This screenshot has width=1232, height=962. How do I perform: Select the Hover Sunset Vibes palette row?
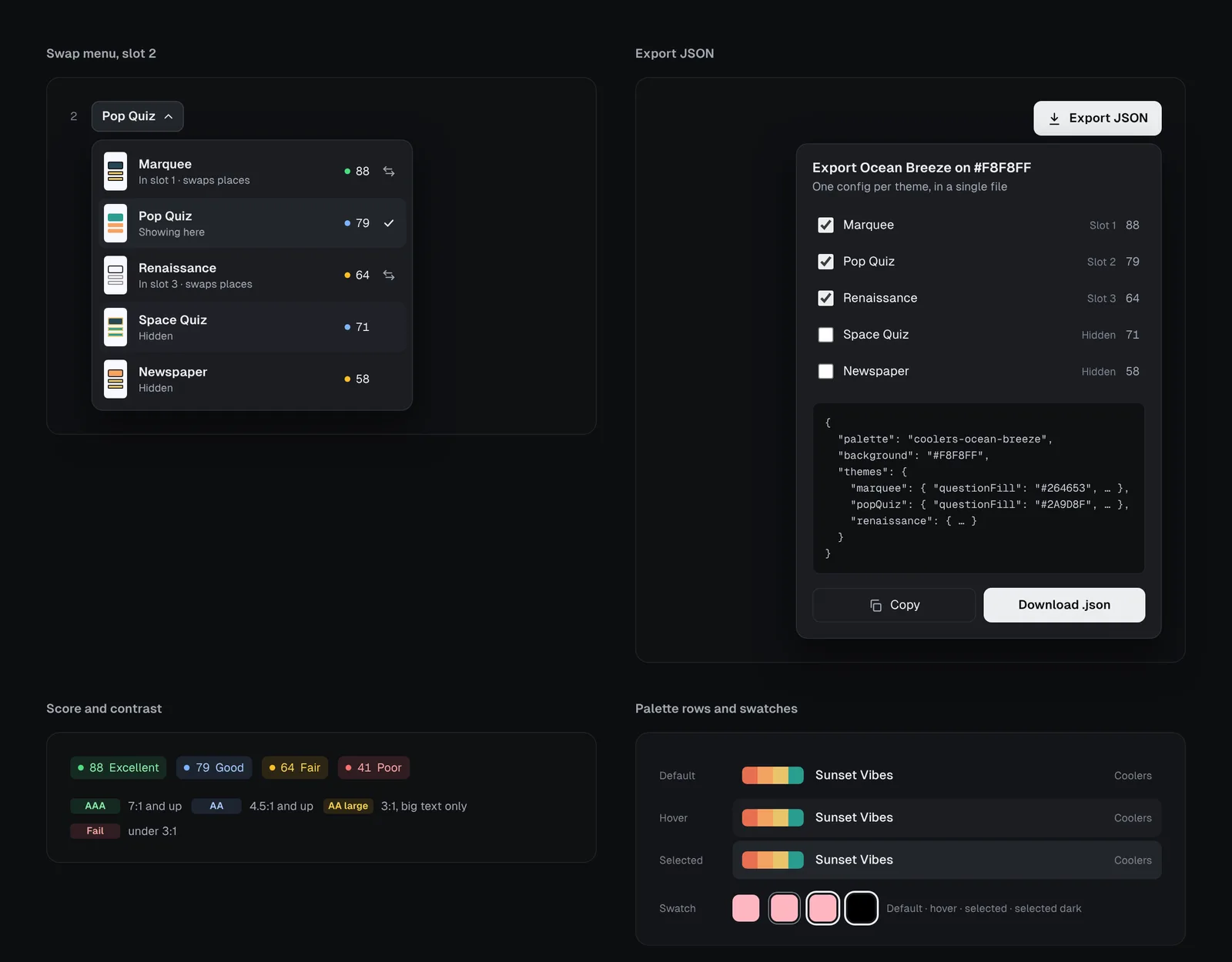(947, 817)
